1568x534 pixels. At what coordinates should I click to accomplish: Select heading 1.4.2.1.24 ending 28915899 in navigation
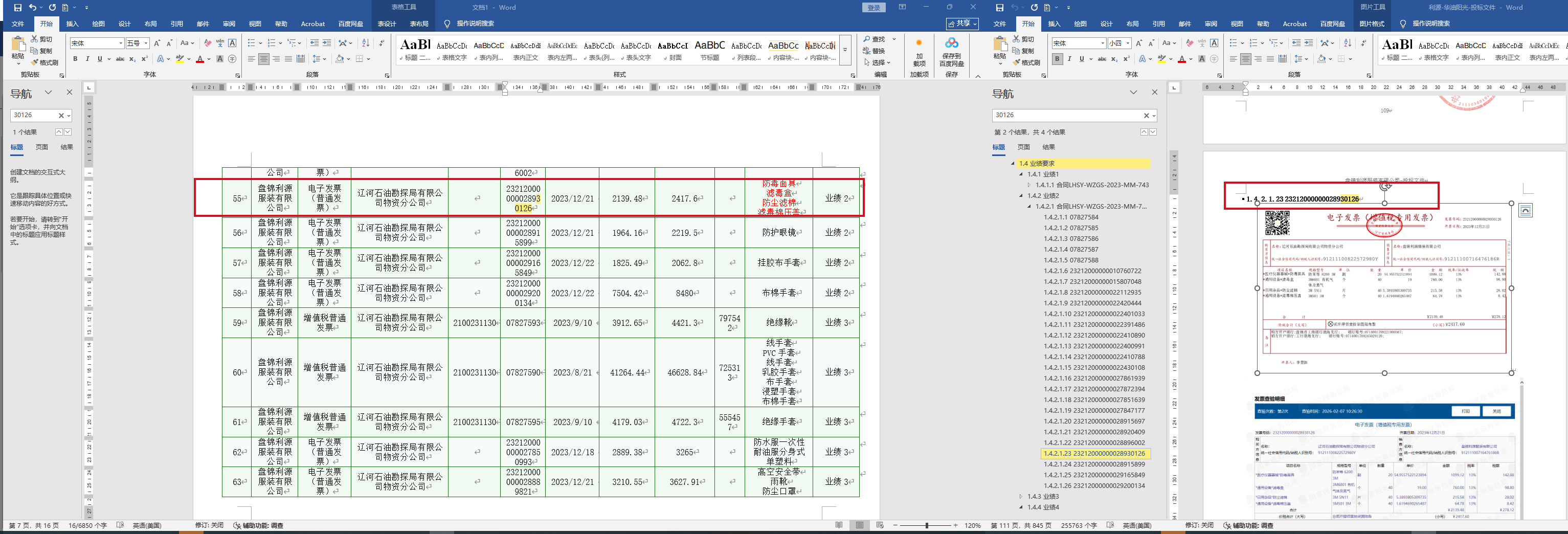click(x=1094, y=464)
